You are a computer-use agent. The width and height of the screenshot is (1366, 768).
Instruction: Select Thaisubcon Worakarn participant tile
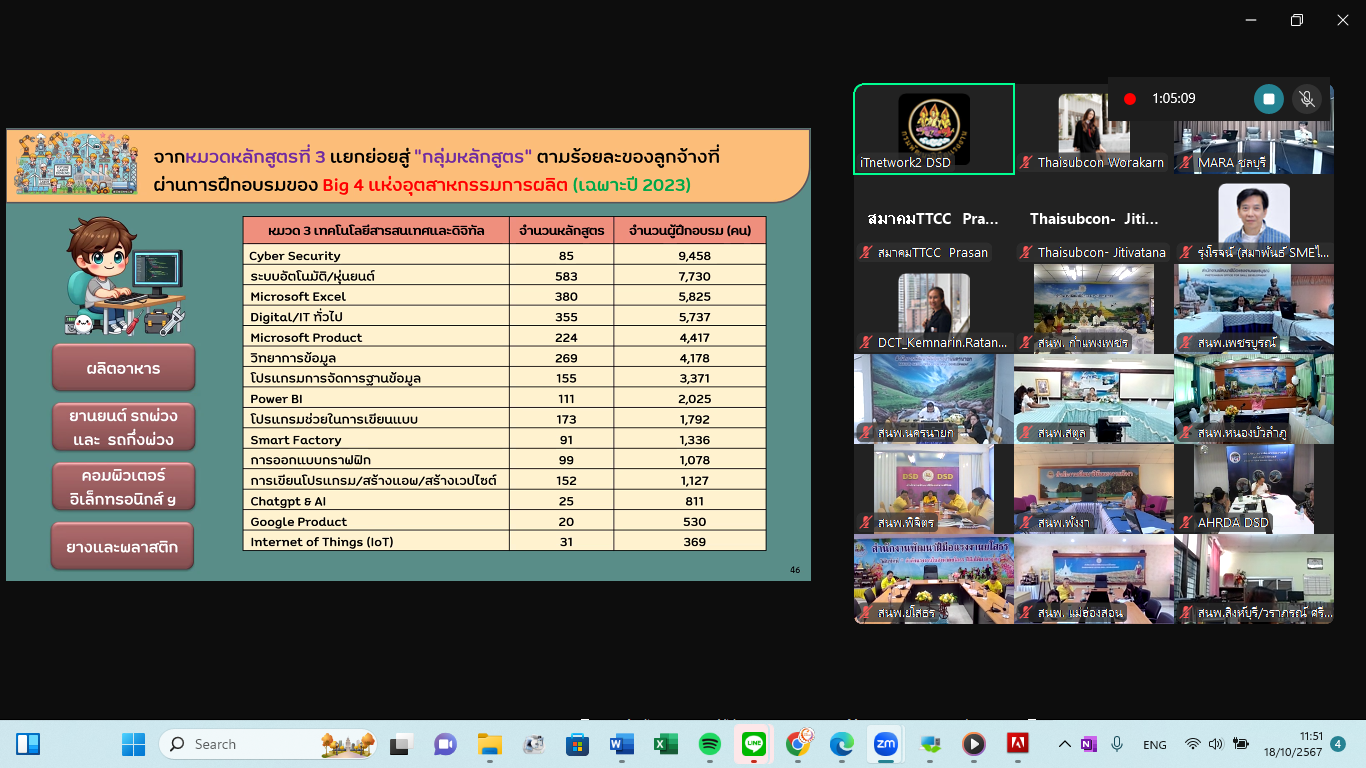click(1093, 129)
